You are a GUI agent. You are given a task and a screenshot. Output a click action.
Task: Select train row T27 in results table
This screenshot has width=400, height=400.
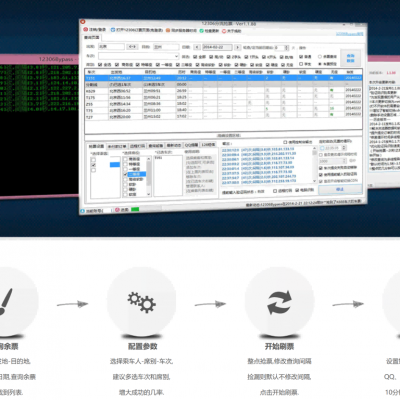[223, 116]
